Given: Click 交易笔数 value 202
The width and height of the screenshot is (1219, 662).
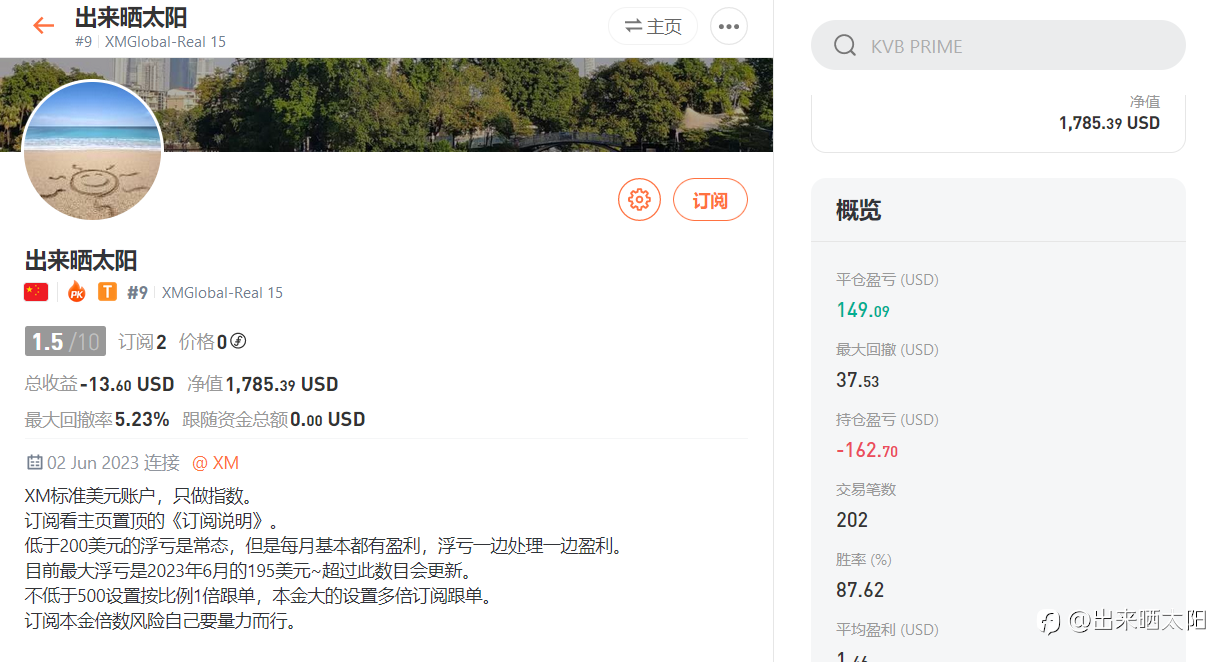Looking at the screenshot, I should click(852, 520).
